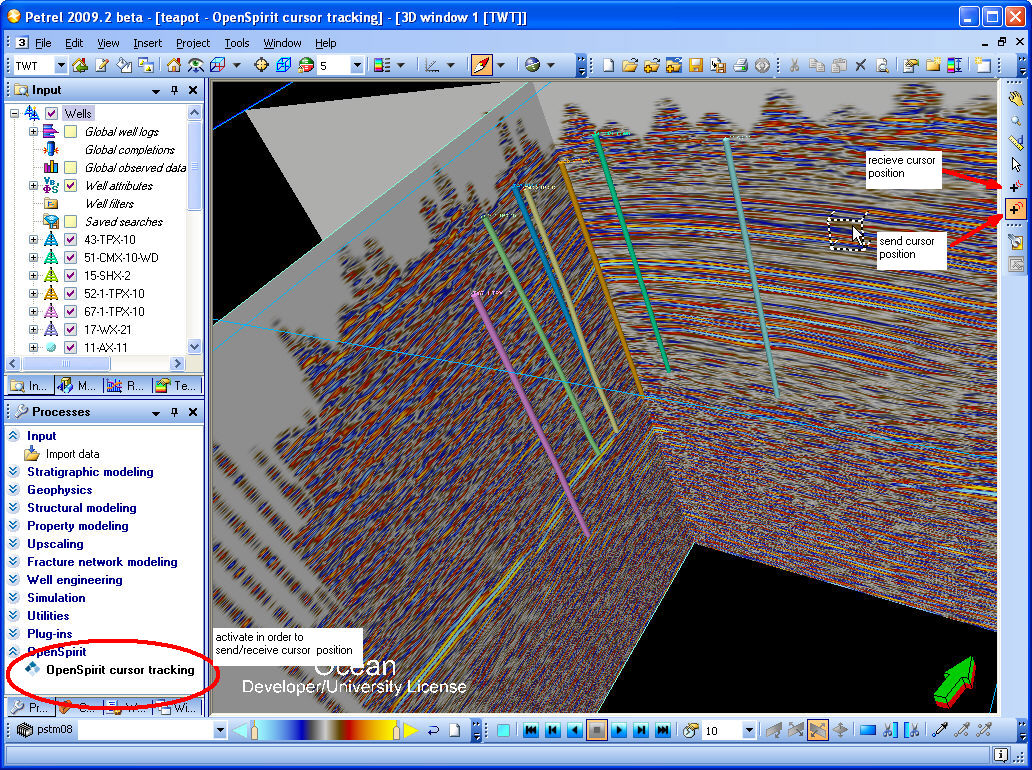Click the play forward button
This screenshot has width=1032, height=770.
pos(619,731)
